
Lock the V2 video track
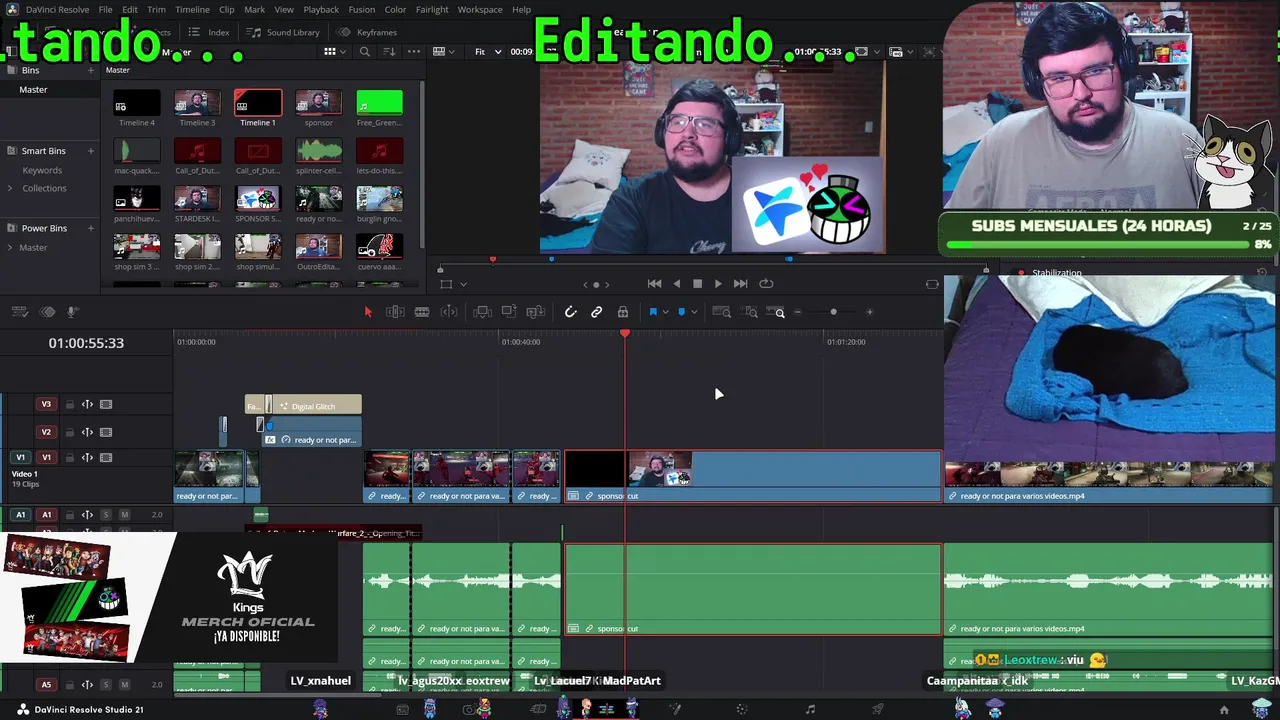pyautogui.click(x=69, y=433)
